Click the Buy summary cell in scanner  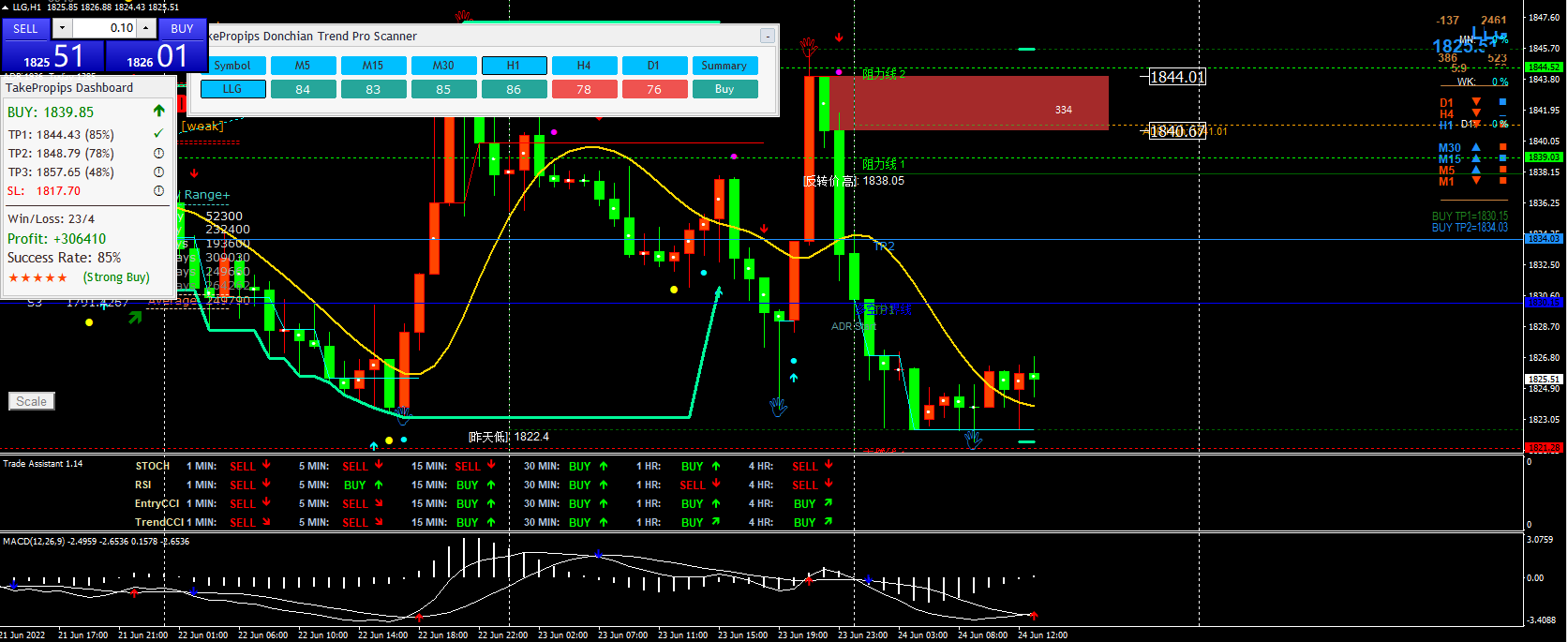click(724, 89)
